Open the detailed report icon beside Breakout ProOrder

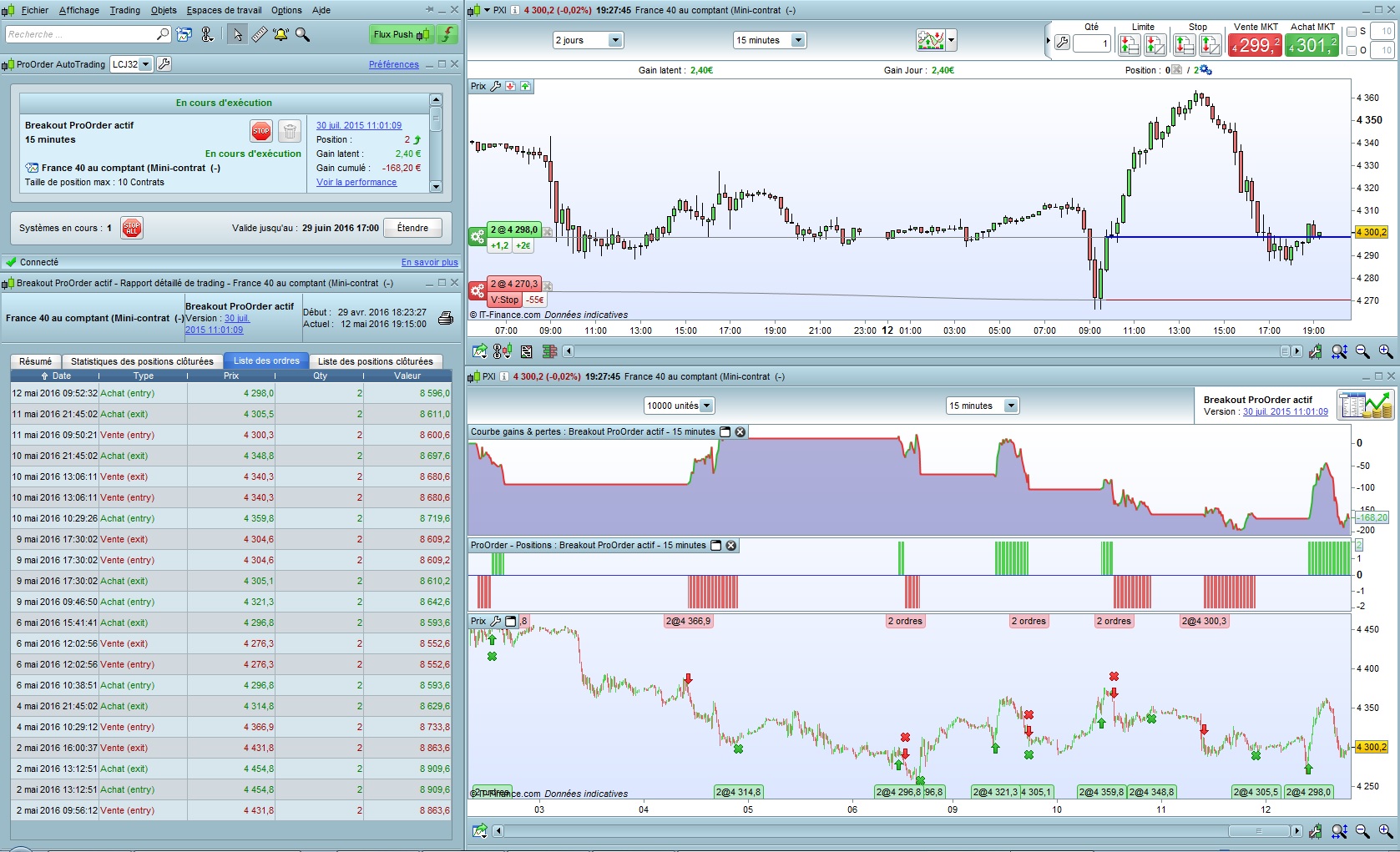click(x=1364, y=405)
